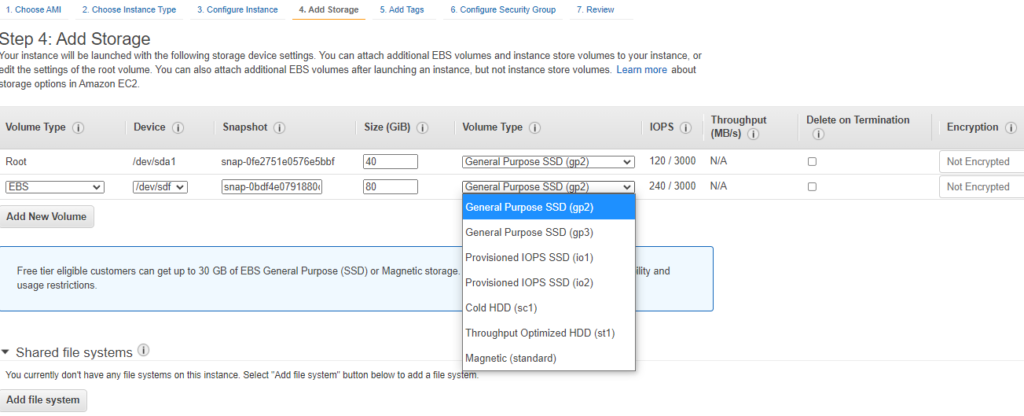
Task: Show info for IOPS column
Action: click(686, 128)
